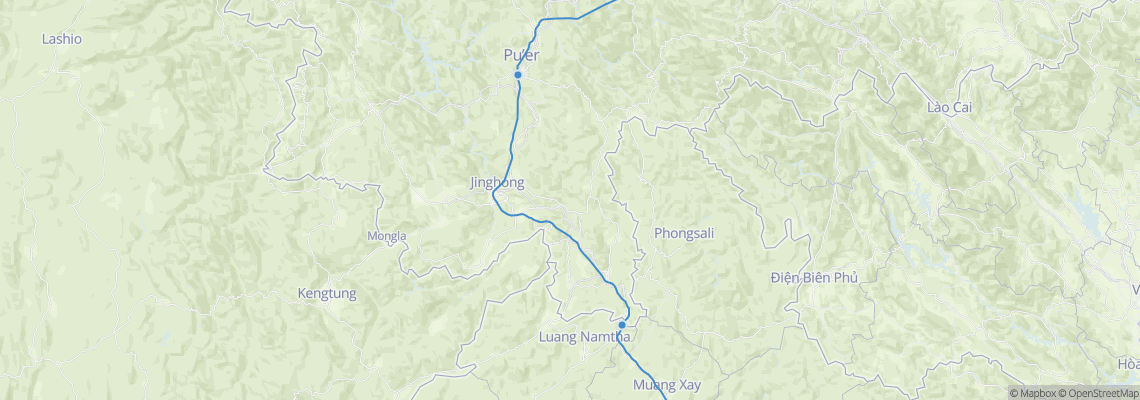This screenshot has width=1140, height=400.
Task: Select the Mongla town label
Action: (x=387, y=236)
